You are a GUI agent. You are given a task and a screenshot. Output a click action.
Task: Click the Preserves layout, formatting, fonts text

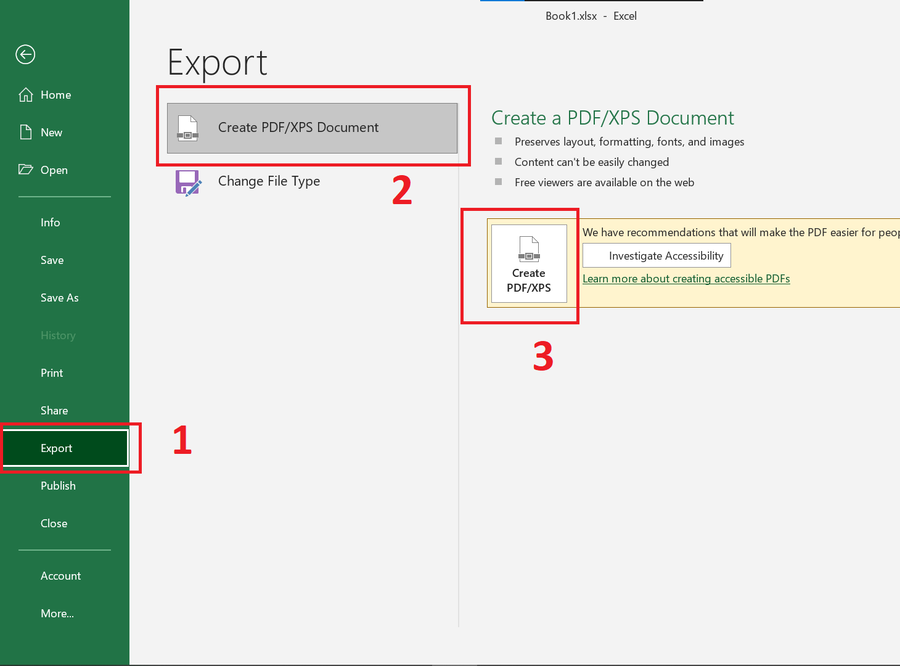pyautogui.click(x=629, y=142)
